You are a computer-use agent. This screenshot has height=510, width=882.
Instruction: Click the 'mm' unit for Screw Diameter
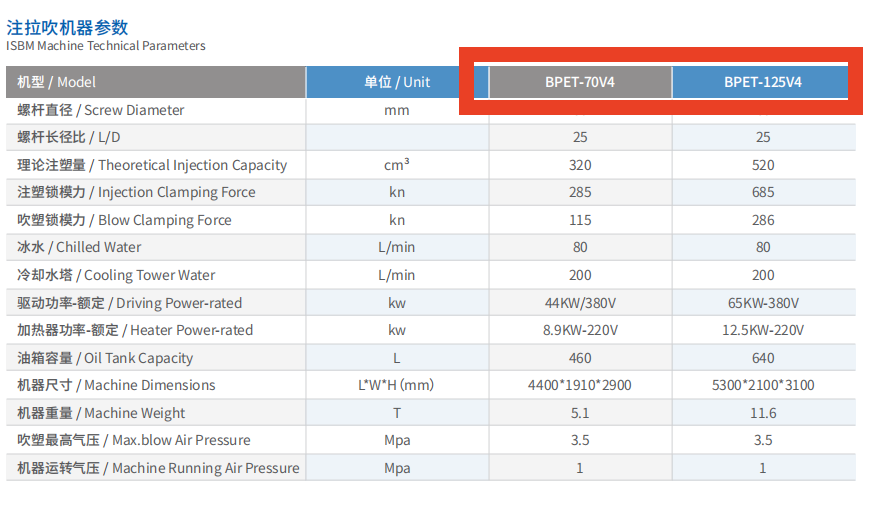pos(397,111)
